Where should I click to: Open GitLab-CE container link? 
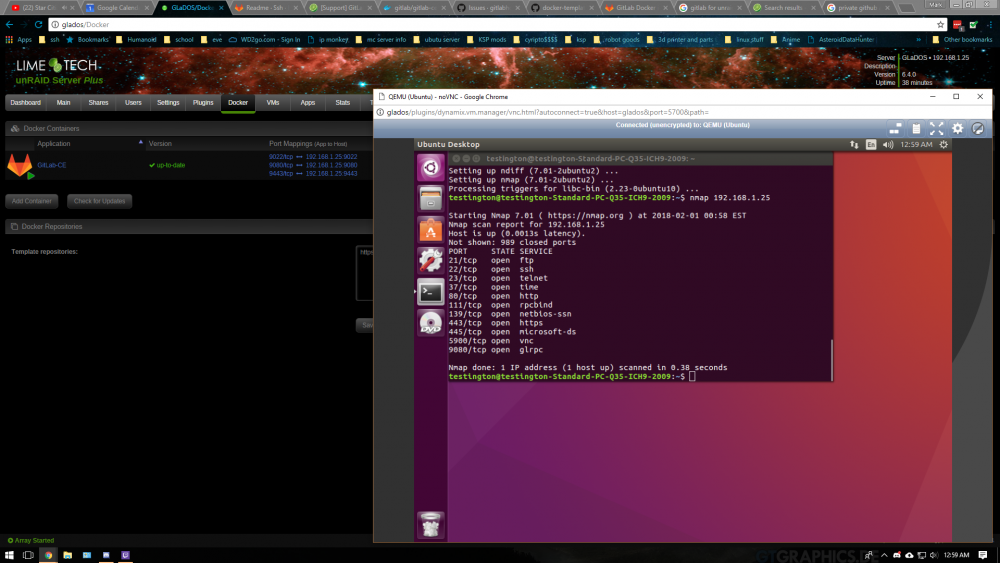tap(52, 165)
